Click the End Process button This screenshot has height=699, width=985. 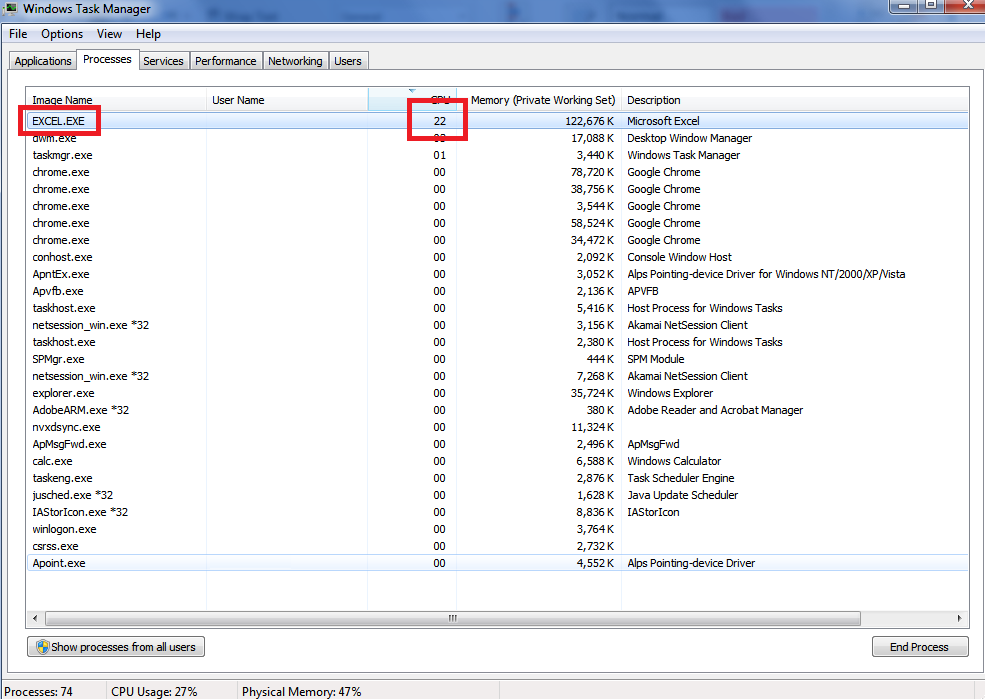920,647
